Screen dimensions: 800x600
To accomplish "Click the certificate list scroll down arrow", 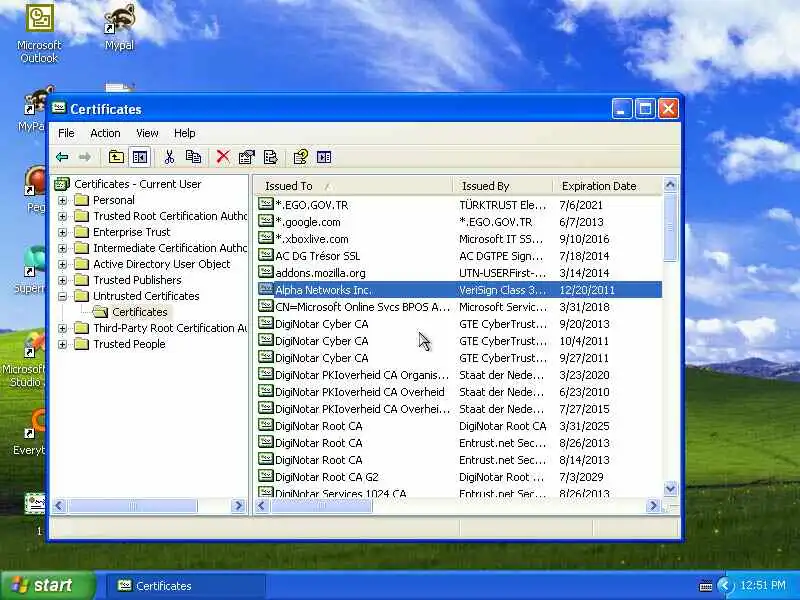I will coord(670,489).
